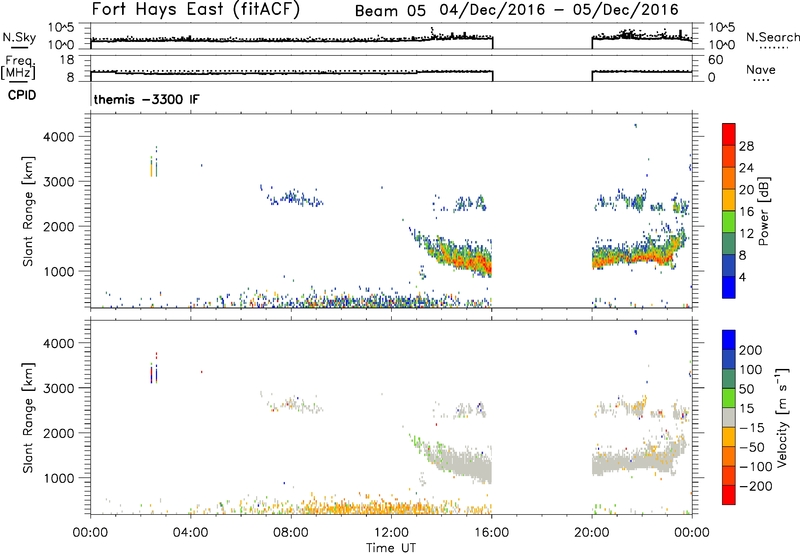Screen dimensions: 800x554
Task: Click velocity scale value '-50'
Action: click(752, 447)
